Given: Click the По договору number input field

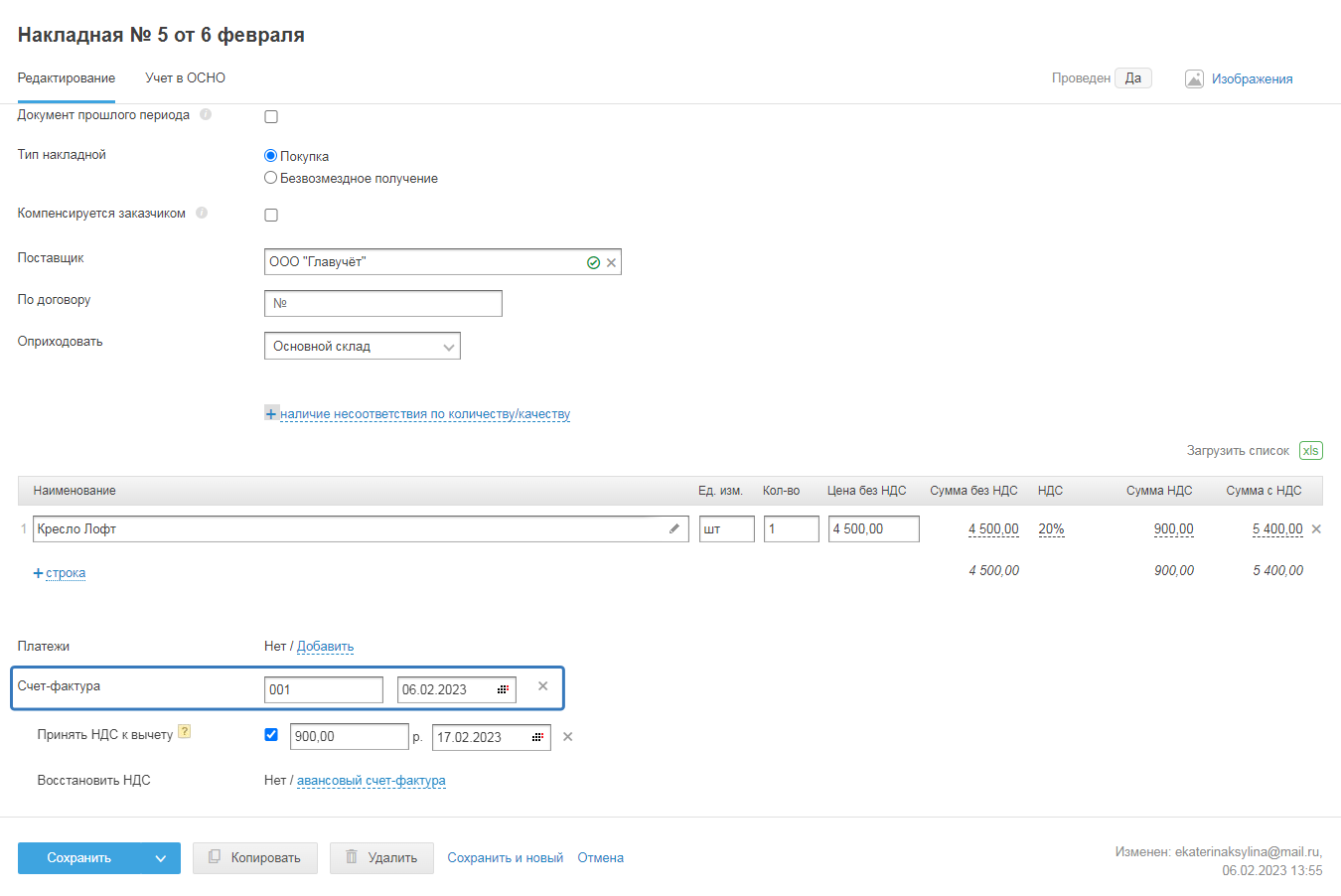Looking at the screenshot, I should point(383,304).
